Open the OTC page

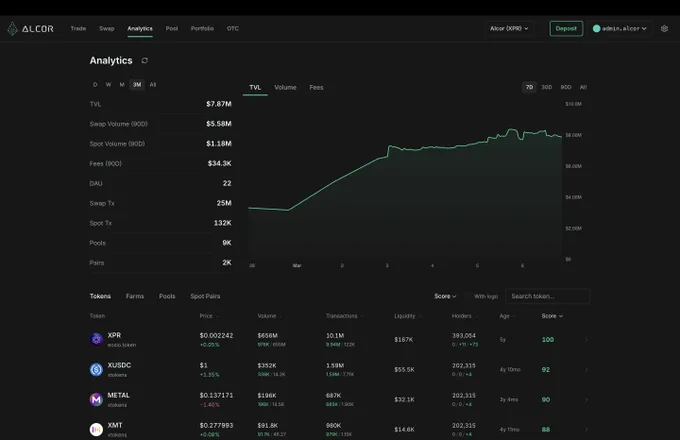(232, 29)
